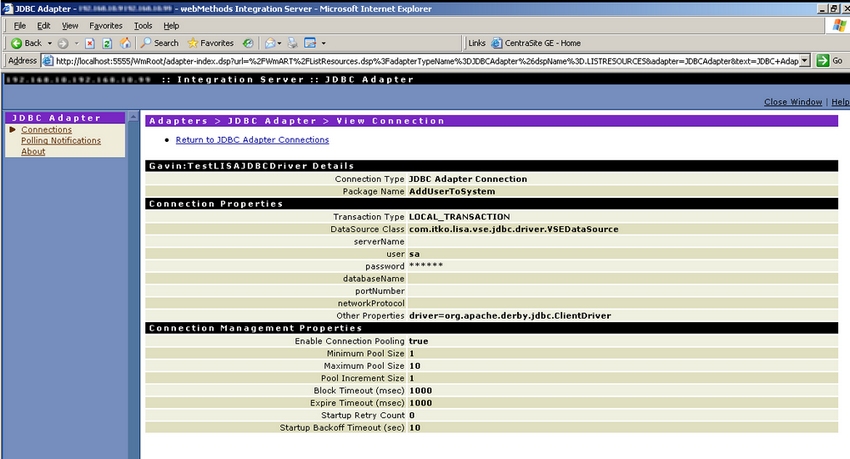
Task: Open the Favorites menu
Action: point(106,25)
